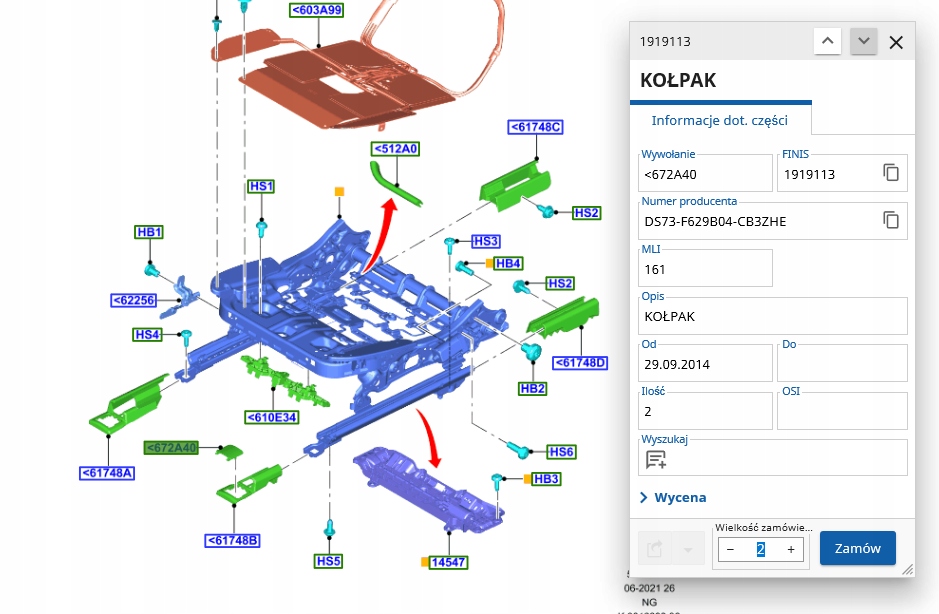Click the Zamów order button
Screen dimensions: 939x614
[858, 548]
